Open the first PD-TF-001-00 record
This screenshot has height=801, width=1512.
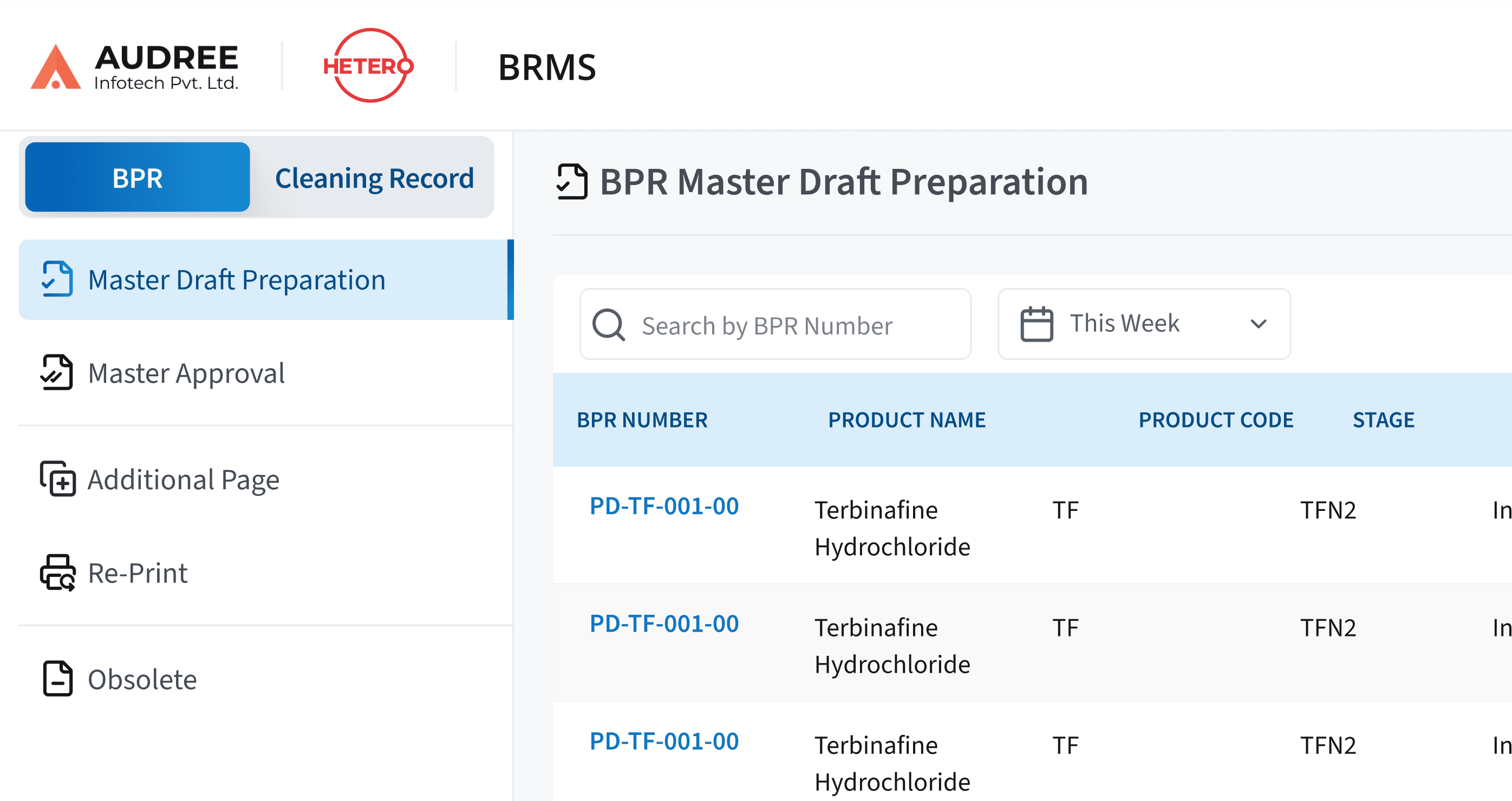tap(664, 506)
